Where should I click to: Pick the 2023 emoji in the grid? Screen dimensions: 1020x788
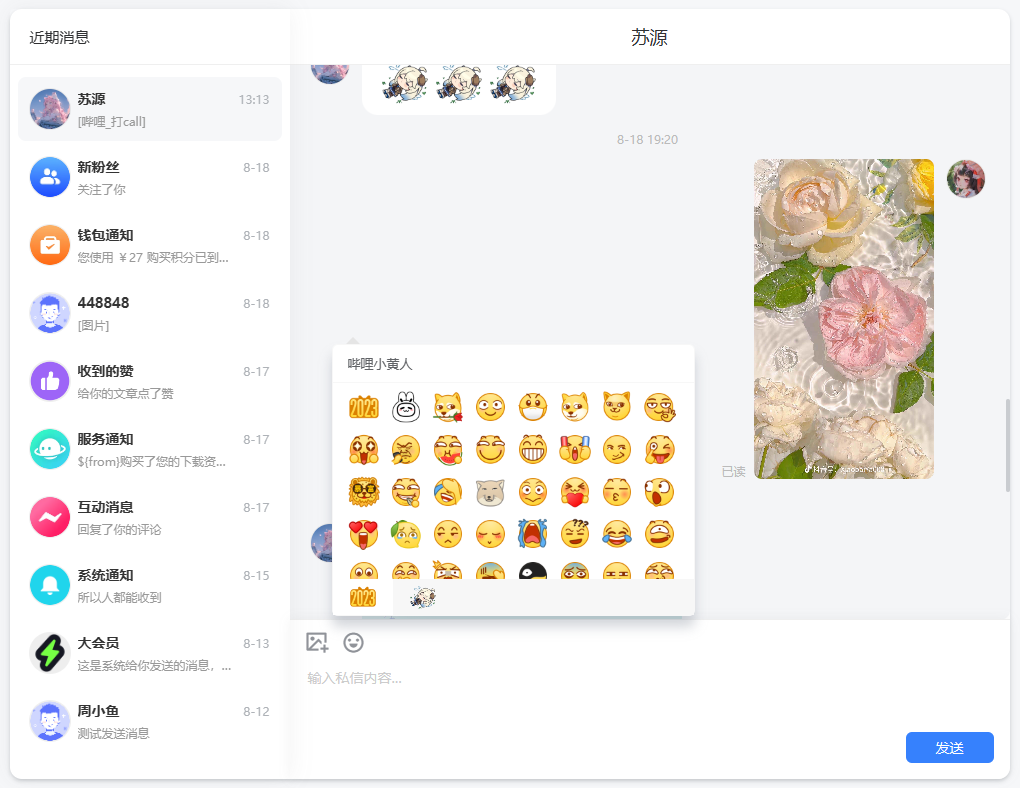pos(364,407)
